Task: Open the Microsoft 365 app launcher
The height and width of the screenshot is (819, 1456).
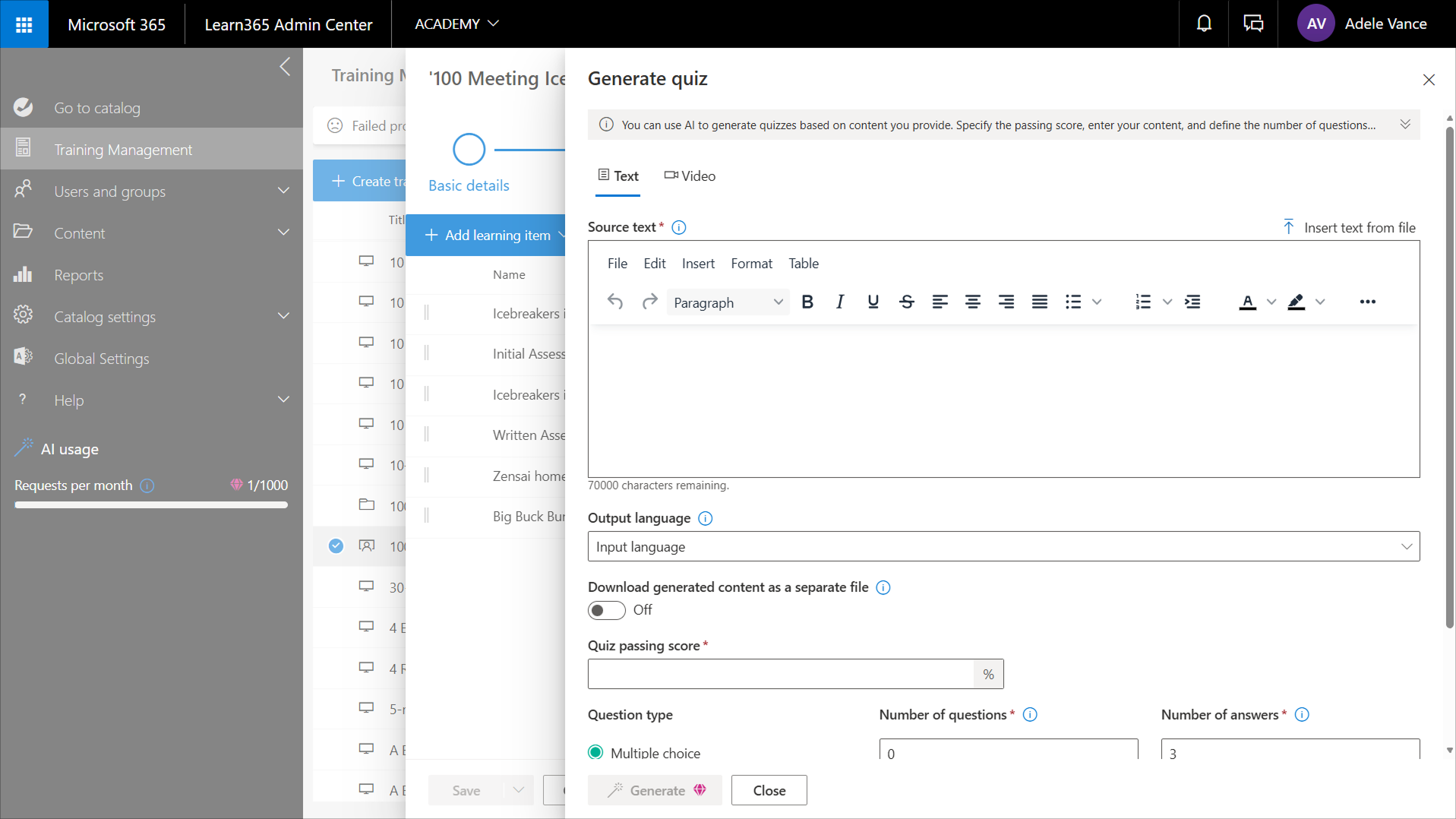Action: point(24,24)
